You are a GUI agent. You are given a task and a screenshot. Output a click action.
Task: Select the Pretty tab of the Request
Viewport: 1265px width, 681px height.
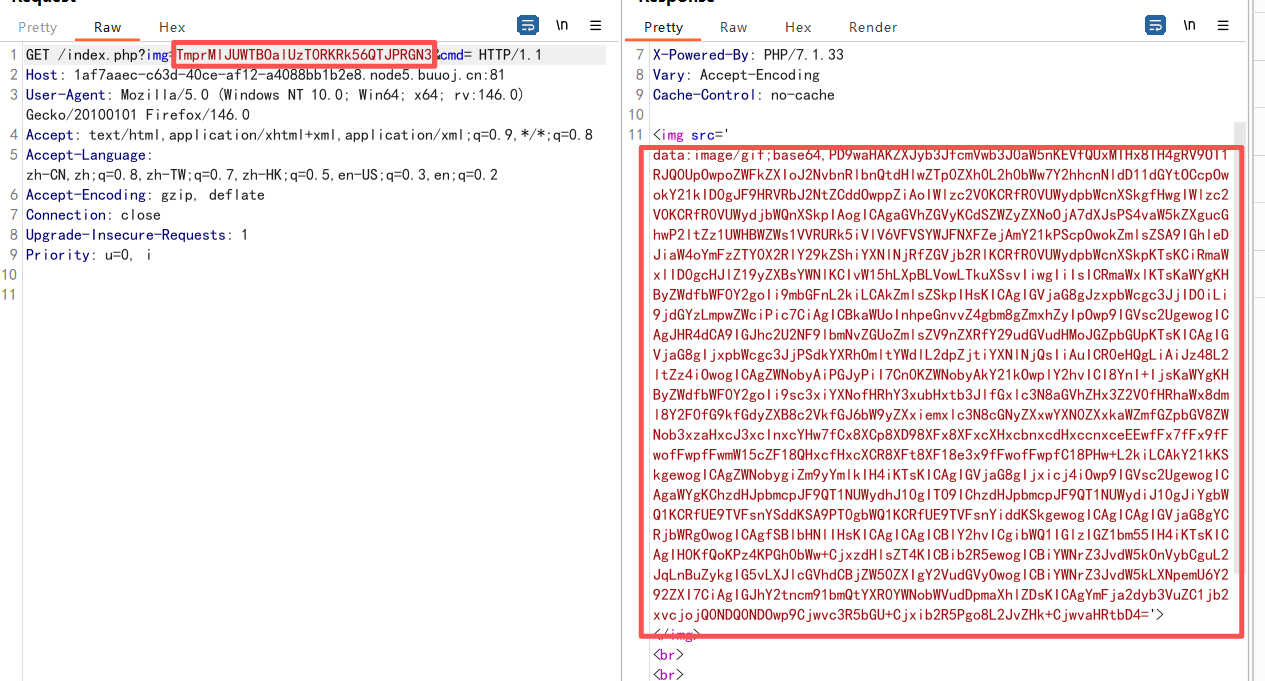point(37,27)
